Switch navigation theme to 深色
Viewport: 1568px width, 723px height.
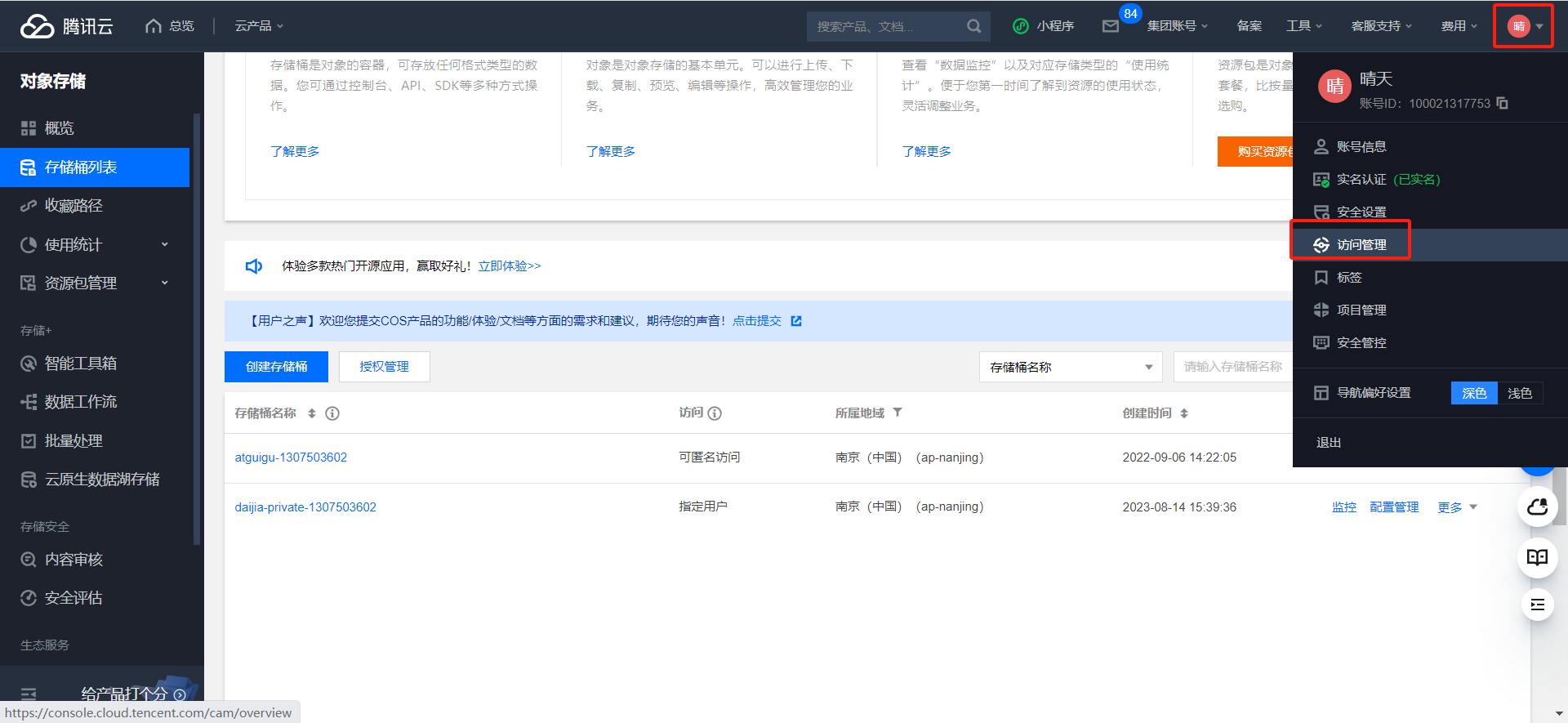(1474, 393)
